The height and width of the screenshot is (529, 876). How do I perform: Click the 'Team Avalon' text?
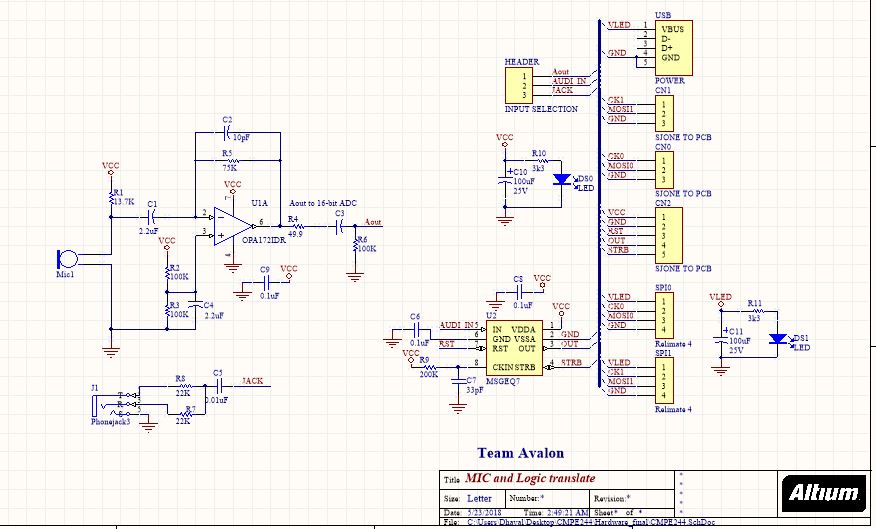coord(521,453)
